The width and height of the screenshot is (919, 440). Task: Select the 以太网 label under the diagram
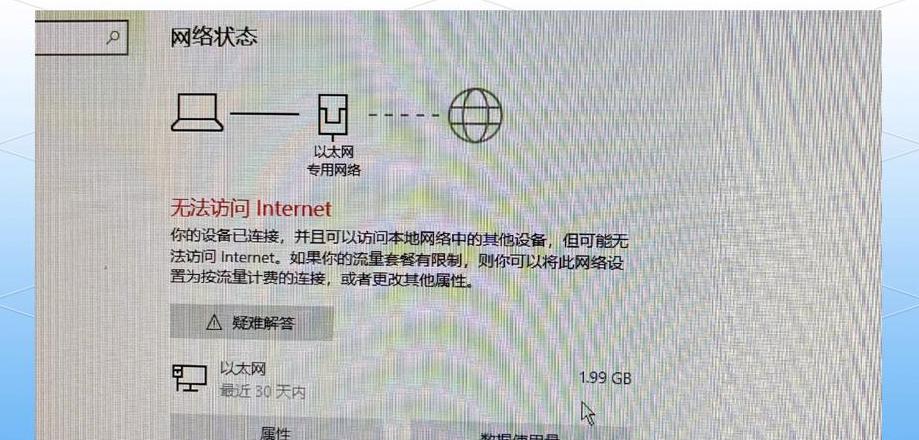pos(333,153)
